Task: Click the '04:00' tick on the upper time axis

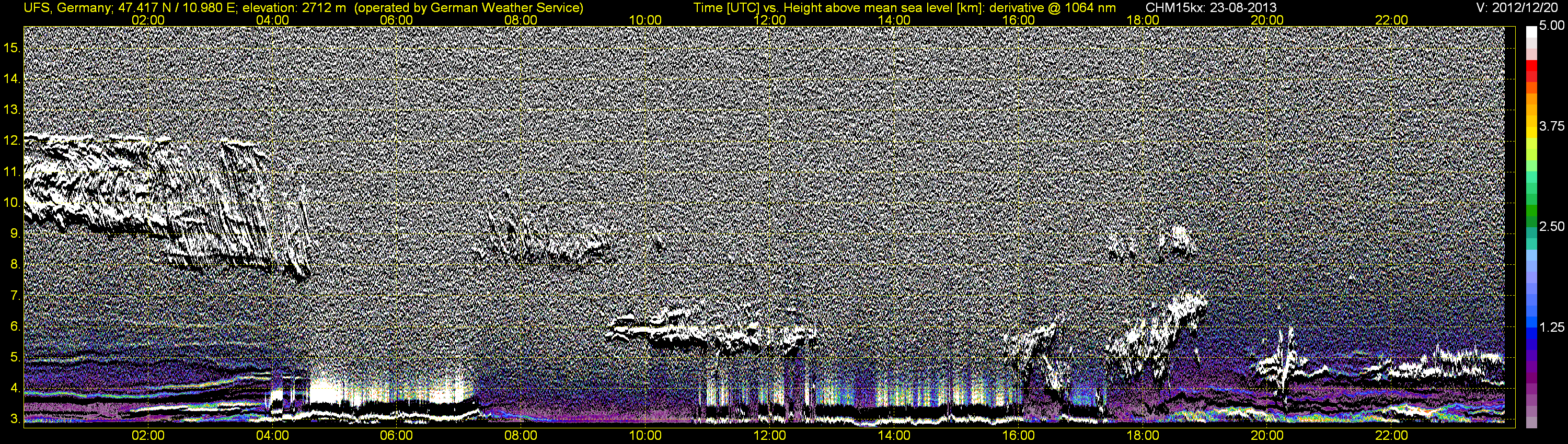Action: (x=272, y=20)
